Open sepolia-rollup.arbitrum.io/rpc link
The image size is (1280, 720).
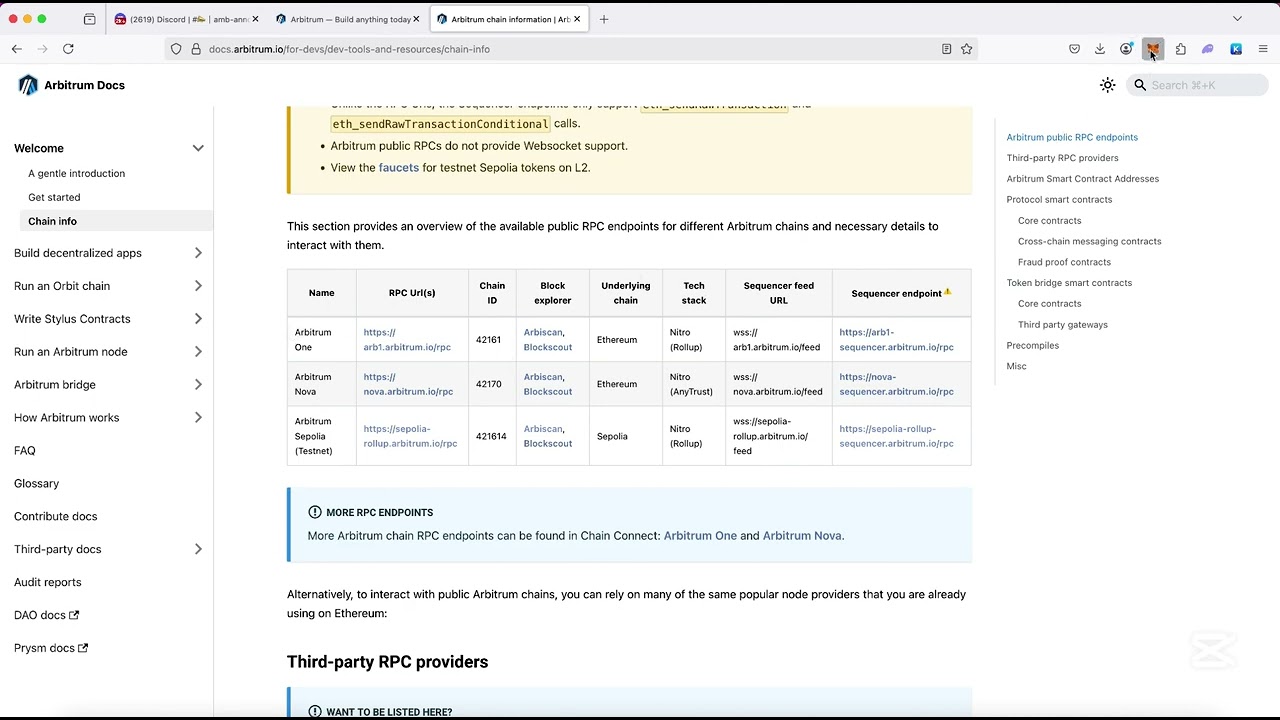(410, 436)
